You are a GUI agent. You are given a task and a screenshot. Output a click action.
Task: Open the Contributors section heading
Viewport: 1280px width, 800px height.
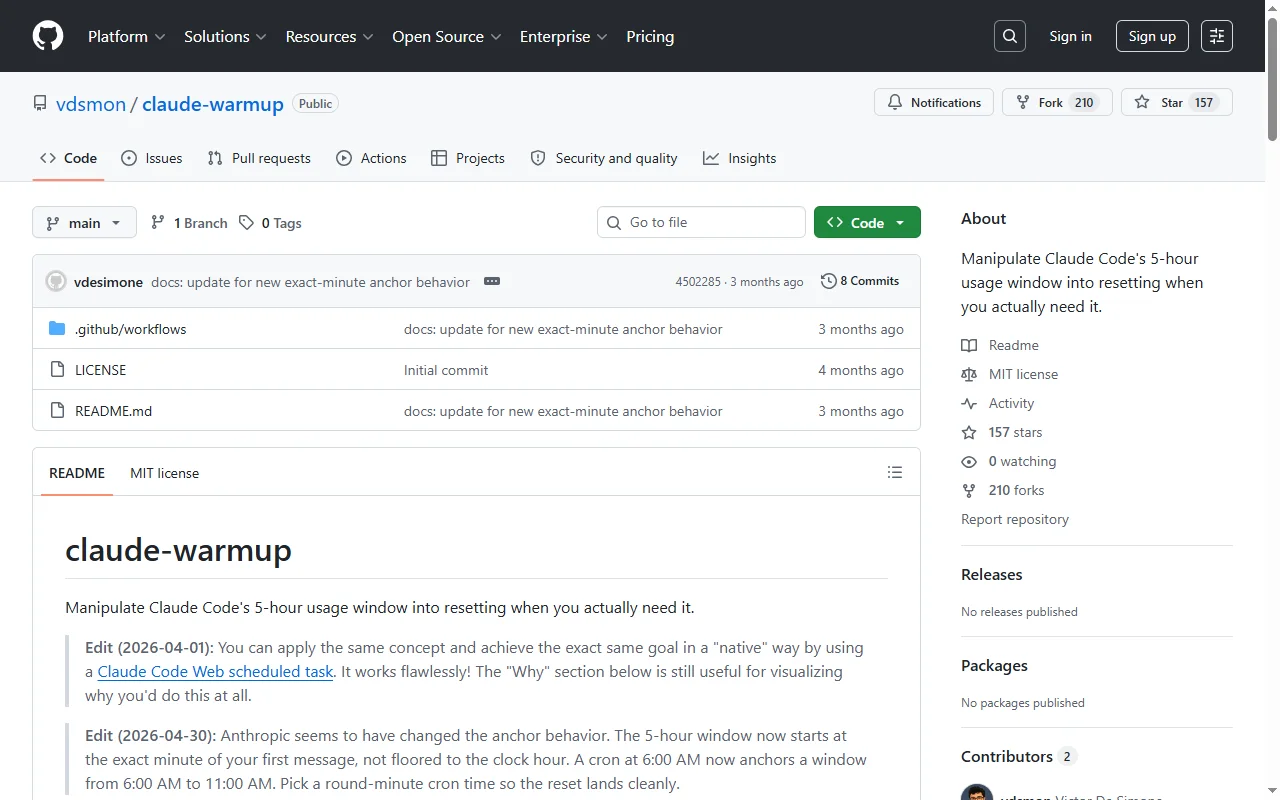click(x=1019, y=756)
